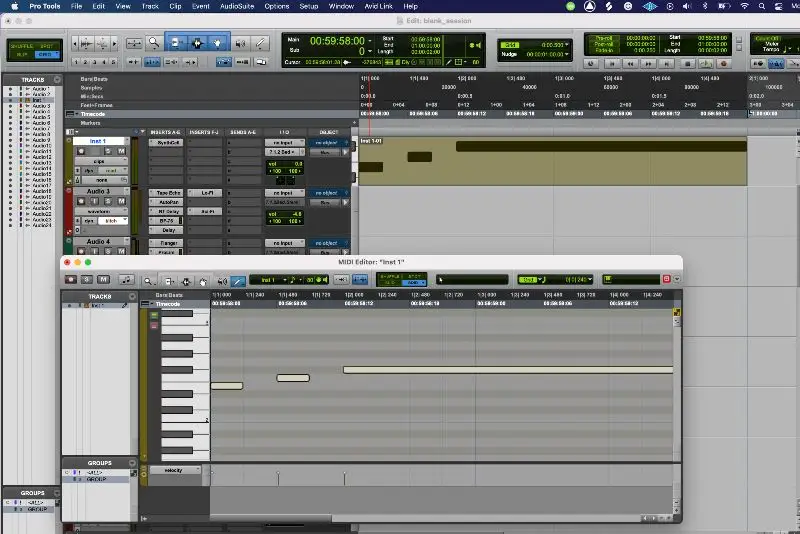Select the Scrubber speaker tool in Edit toolbar
The image size is (800, 534).
[x=240, y=43]
